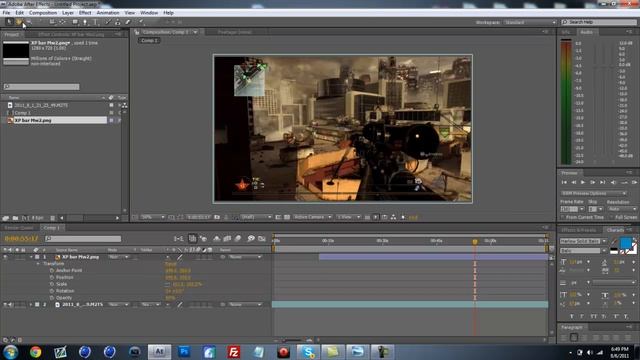Switch to Render Queue tab
This screenshot has height=360, width=640.
click(19, 228)
